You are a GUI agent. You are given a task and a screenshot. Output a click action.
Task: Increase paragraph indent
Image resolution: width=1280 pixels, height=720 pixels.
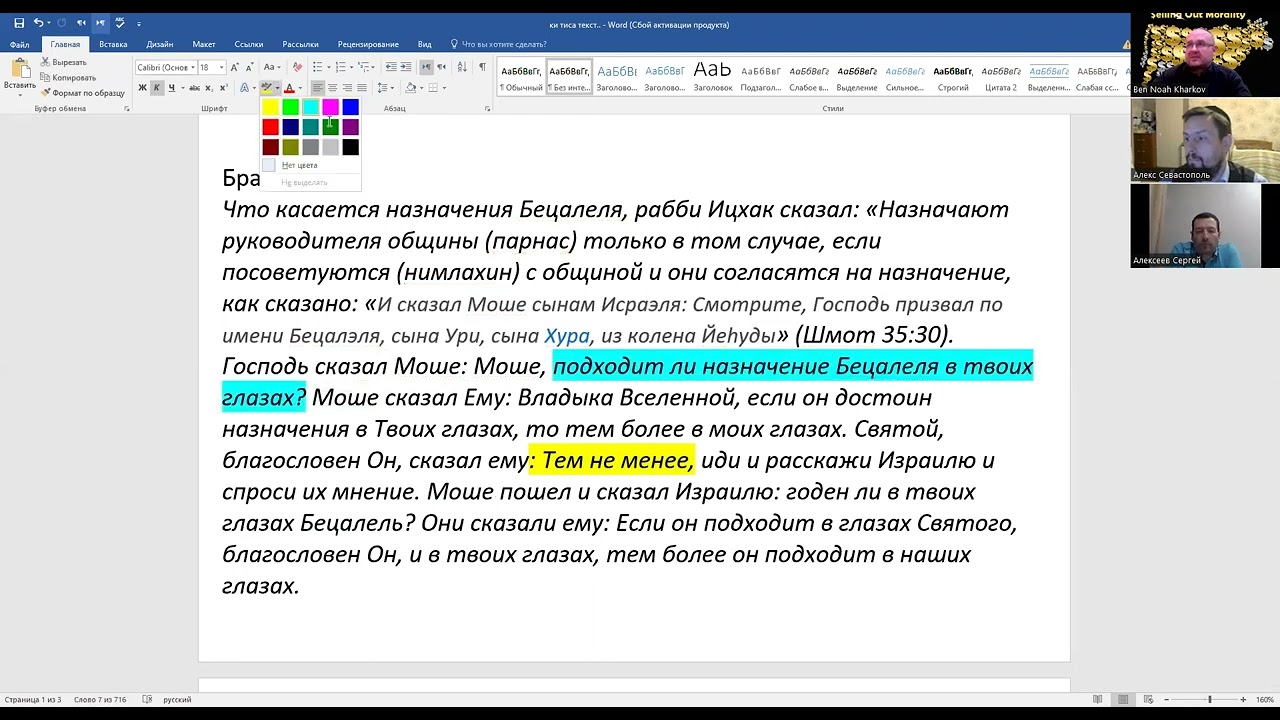[x=406, y=67]
